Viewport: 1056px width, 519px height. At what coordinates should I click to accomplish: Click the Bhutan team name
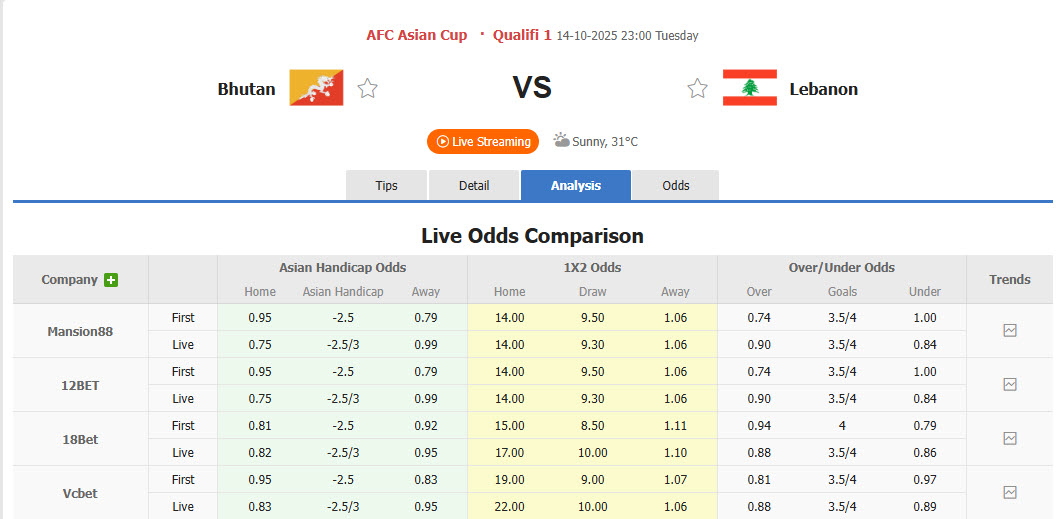tap(246, 89)
